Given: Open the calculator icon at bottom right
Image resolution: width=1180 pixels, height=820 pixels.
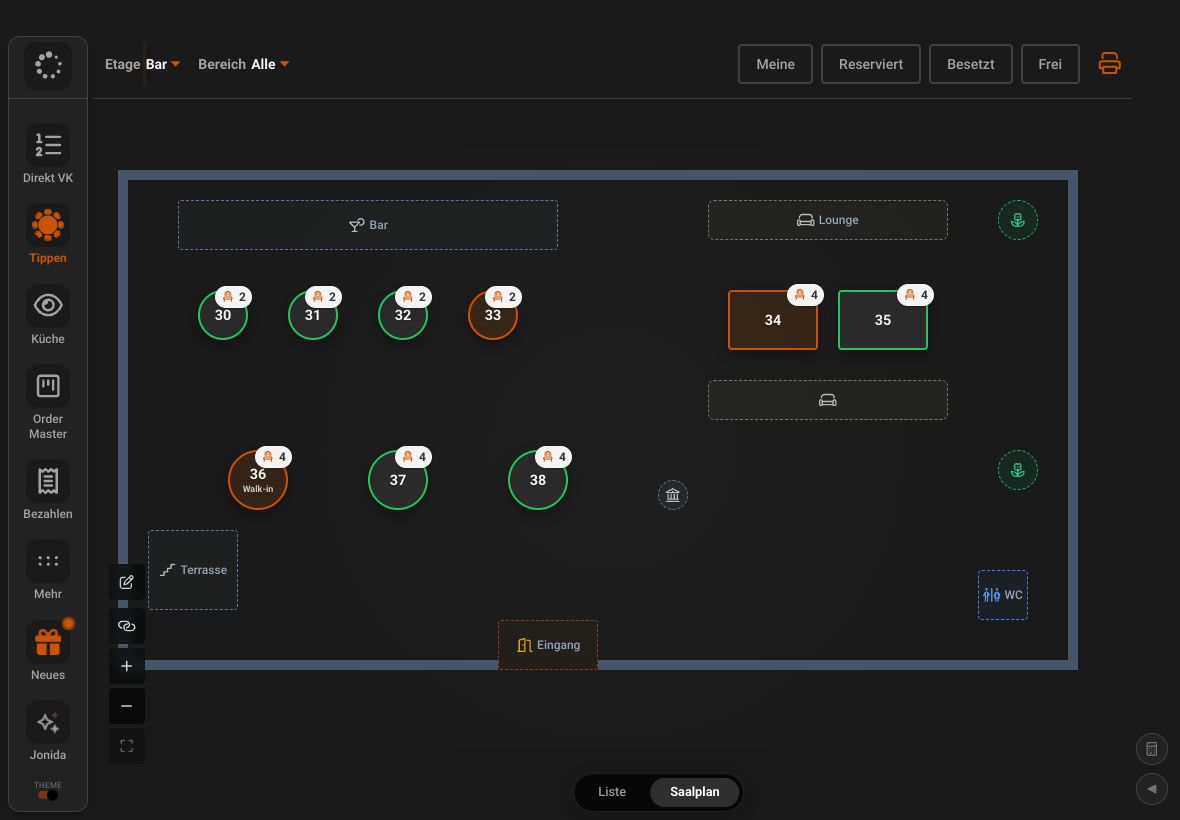Looking at the screenshot, I should pyautogui.click(x=1151, y=749).
